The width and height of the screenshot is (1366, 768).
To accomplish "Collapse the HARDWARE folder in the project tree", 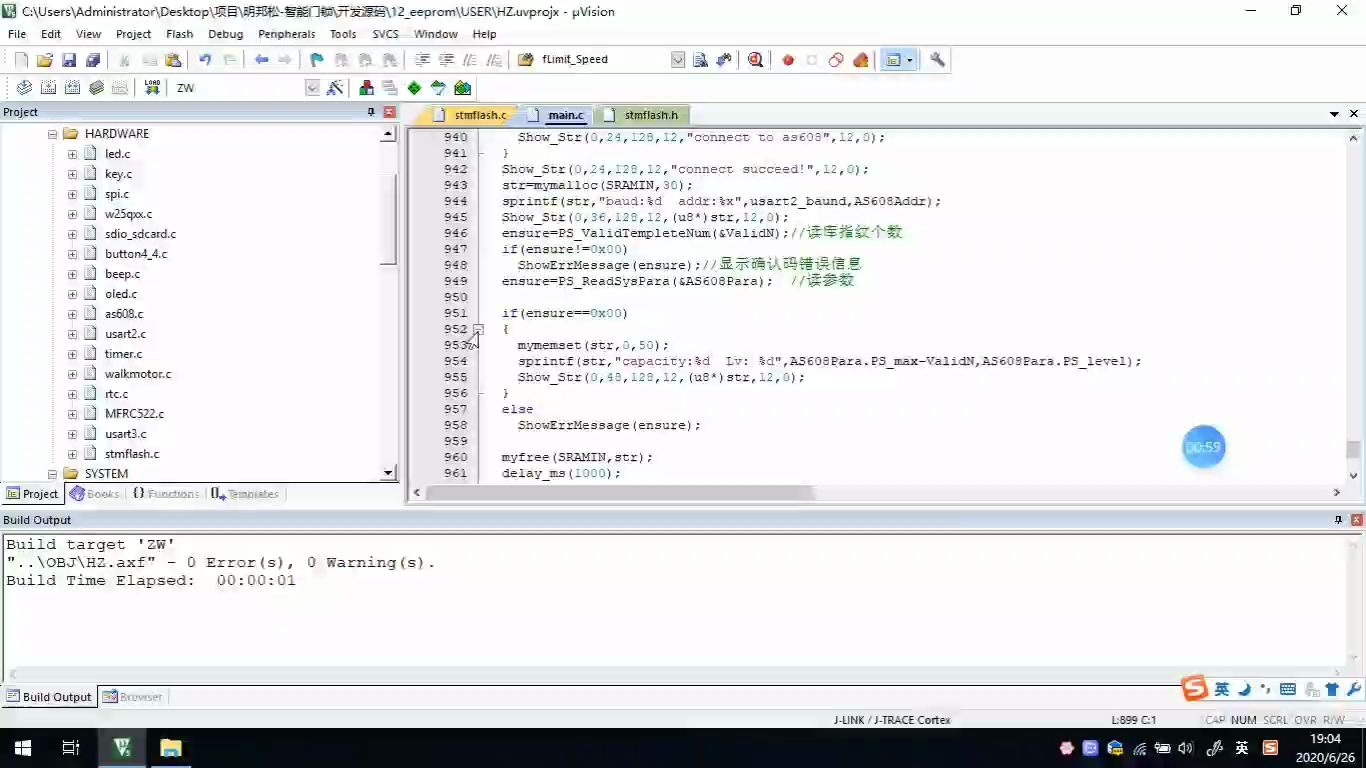I will [x=52, y=134].
